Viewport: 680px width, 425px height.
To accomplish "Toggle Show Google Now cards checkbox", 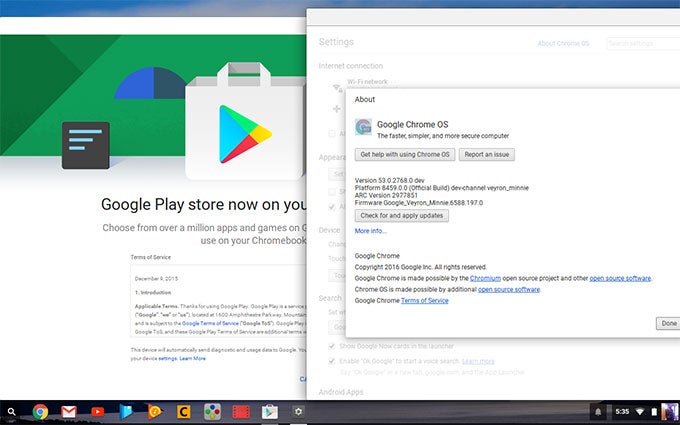I will [333, 346].
